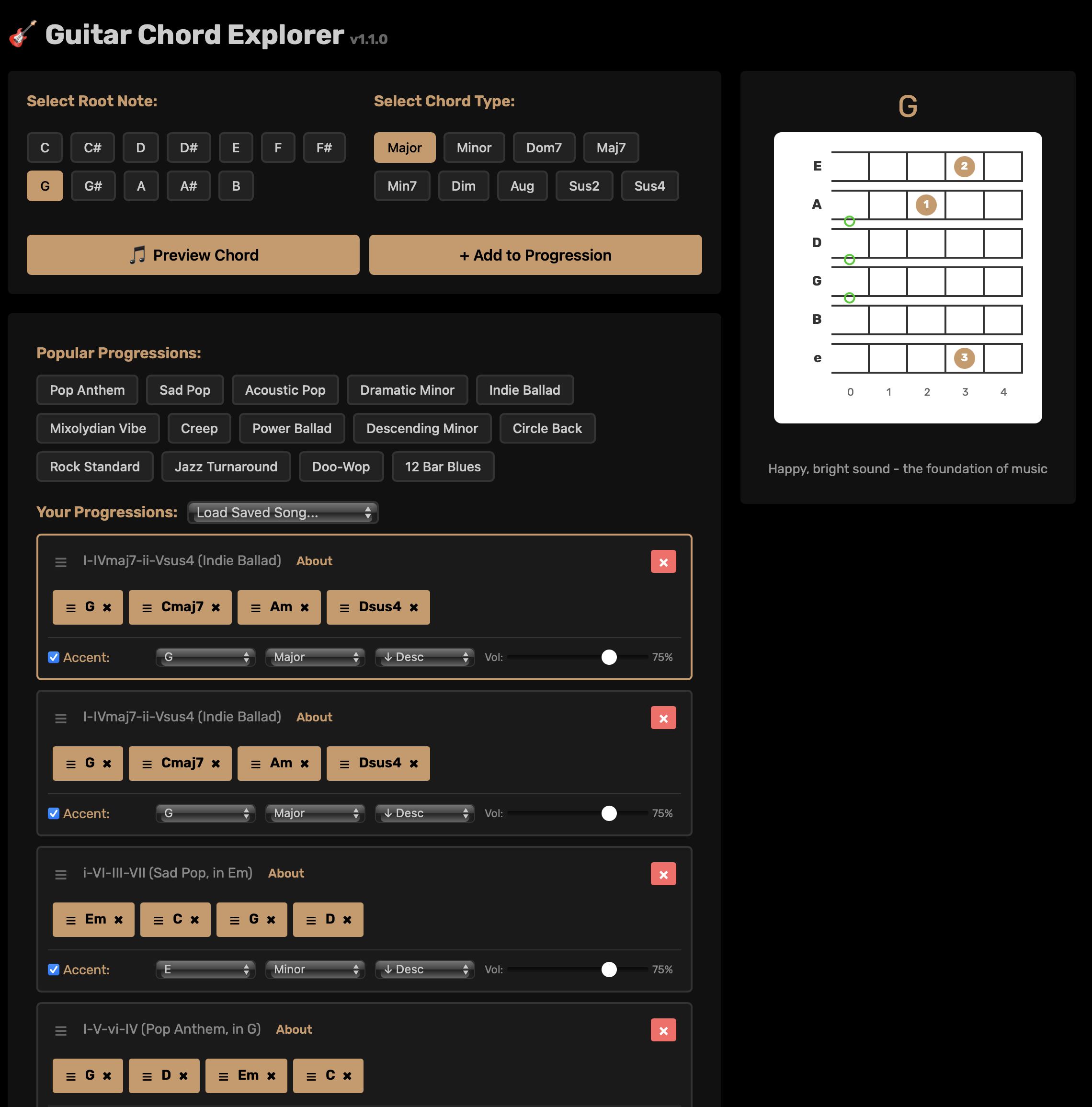Change the accent direction from Desc

click(x=424, y=657)
